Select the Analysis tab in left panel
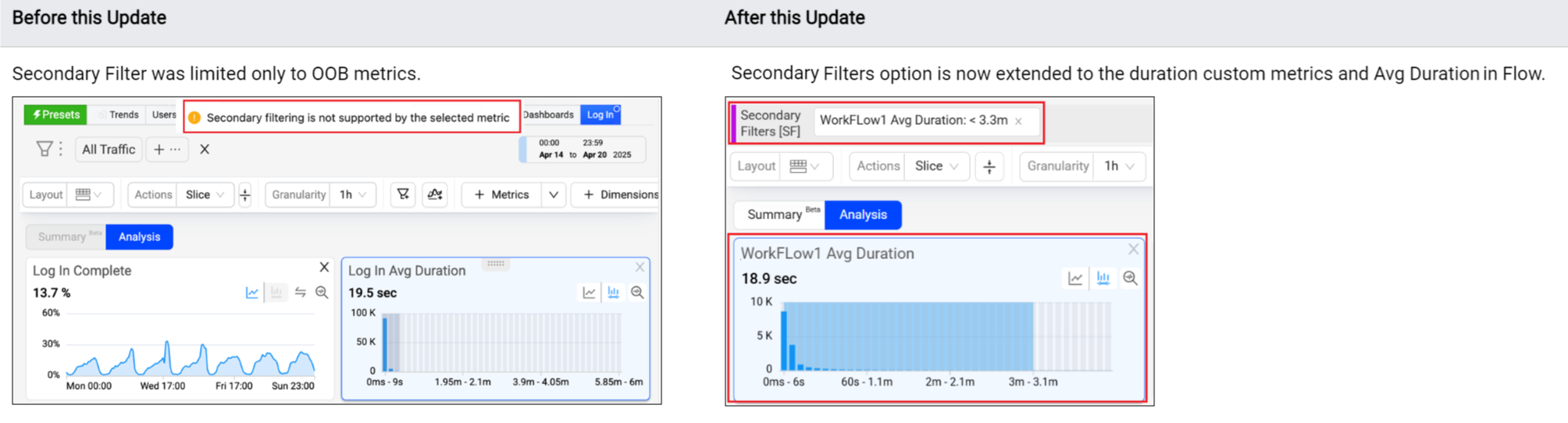The width and height of the screenshot is (1568, 423). pyautogui.click(x=139, y=237)
